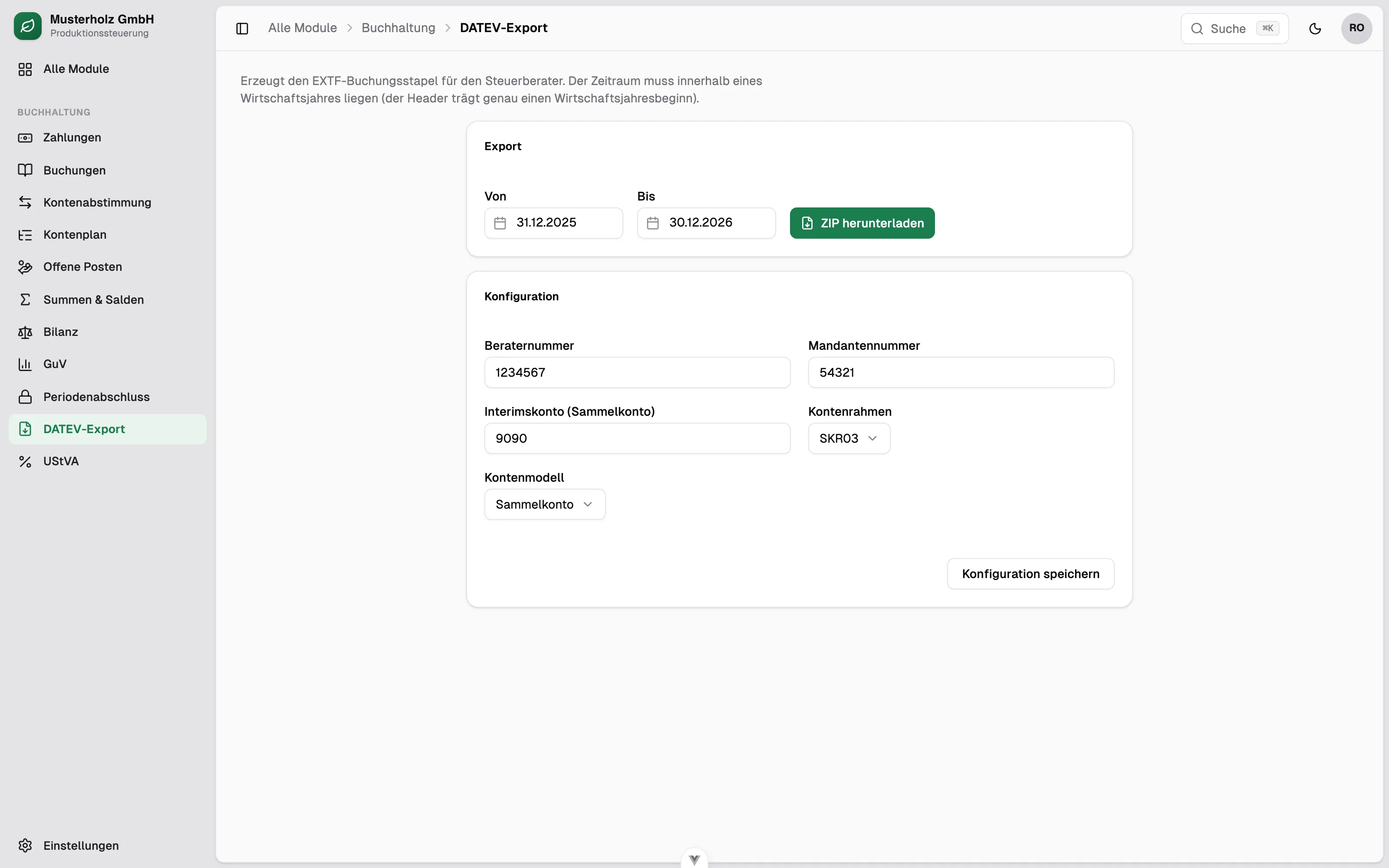Click the DATEV-Export breadcrumb title
Image resolution: width=1389 pixels, height=868 pixels.
[x=504, y=28]
